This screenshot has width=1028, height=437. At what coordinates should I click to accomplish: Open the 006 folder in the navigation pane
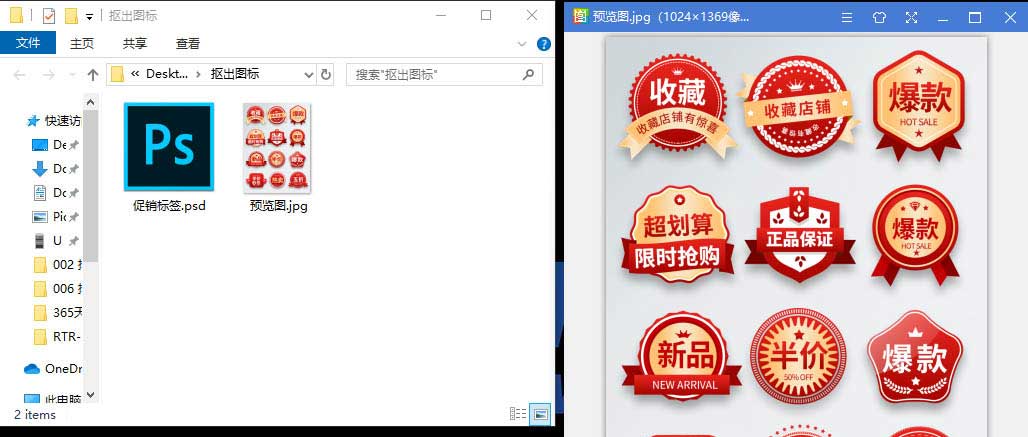tap(56, 288)
